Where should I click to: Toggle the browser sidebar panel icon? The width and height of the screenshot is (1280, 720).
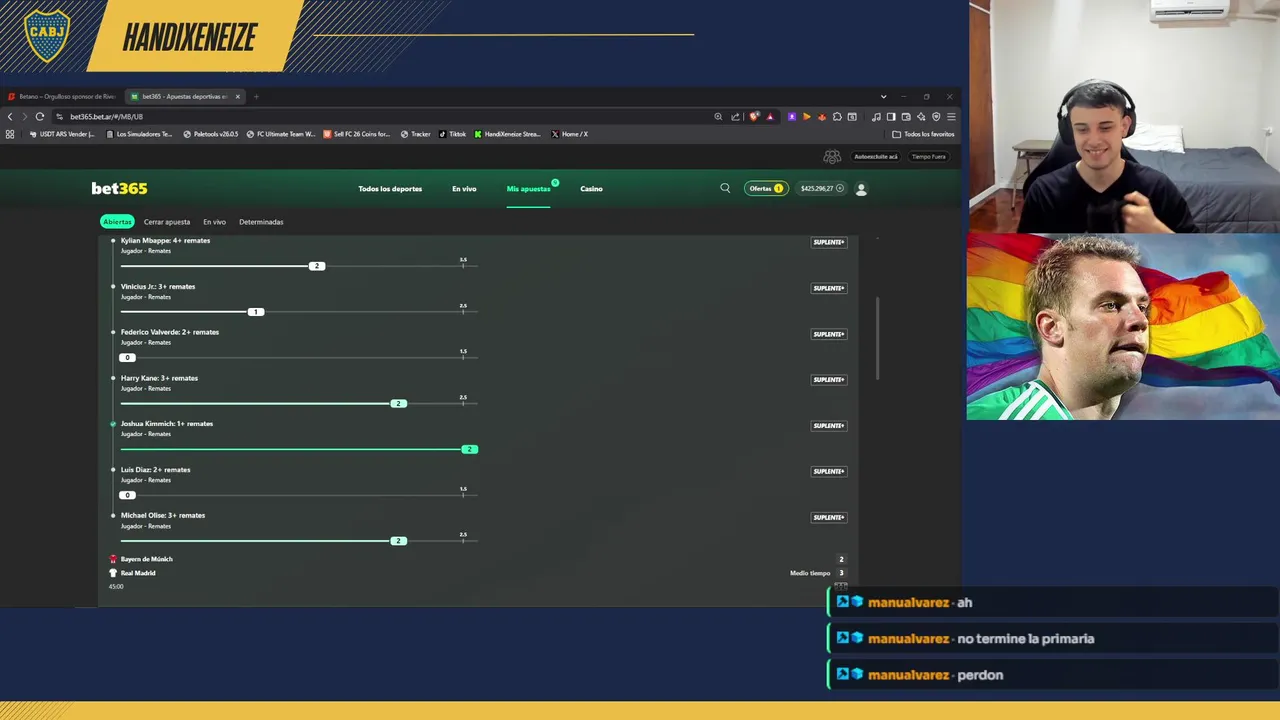click(x=891, y=117)
